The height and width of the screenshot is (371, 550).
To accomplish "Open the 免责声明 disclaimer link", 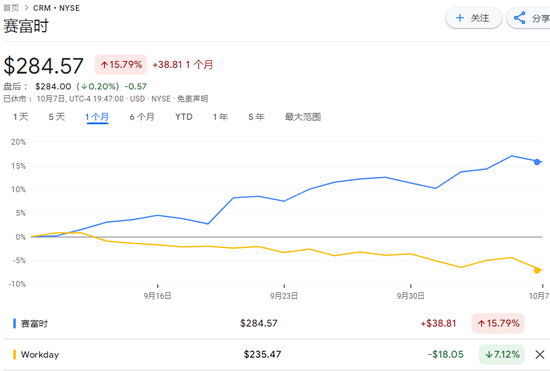I will coord(192,99).
